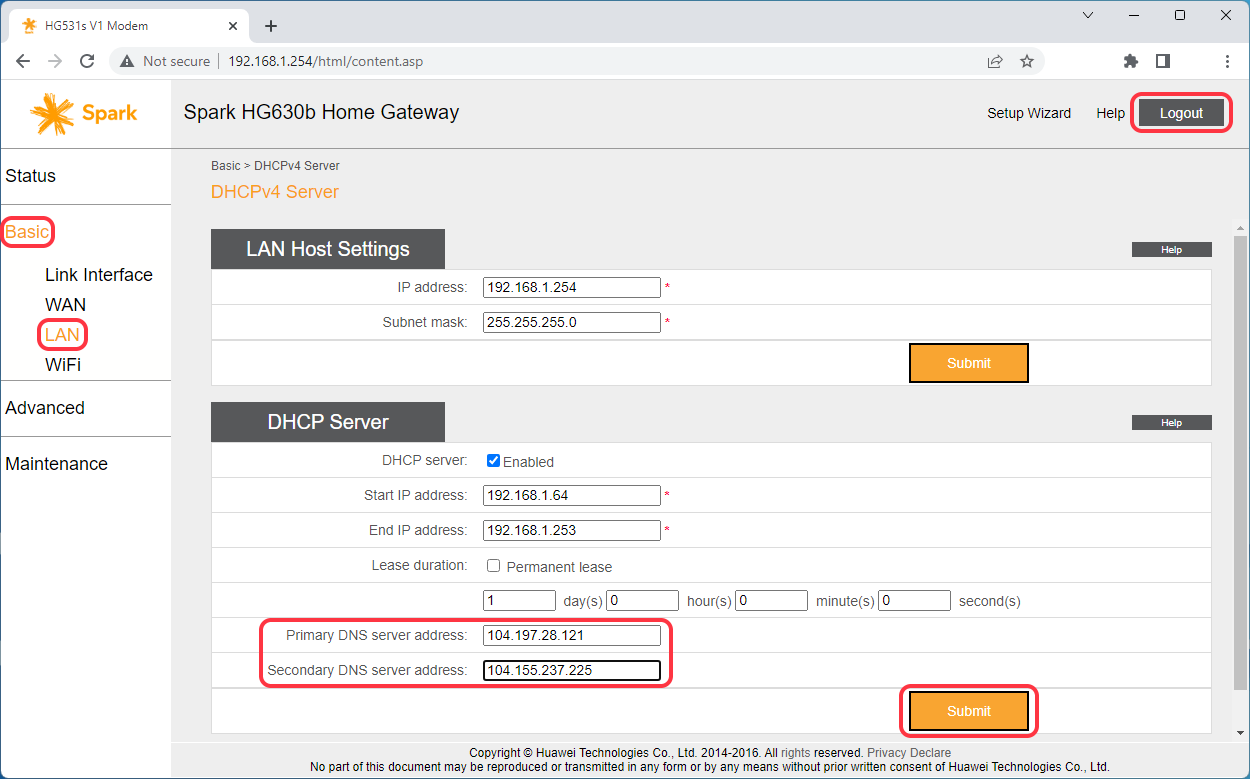The image size is (1250, 779).
Task: Click the Secondary DNS server address field
Action: [x=572, y=670]
